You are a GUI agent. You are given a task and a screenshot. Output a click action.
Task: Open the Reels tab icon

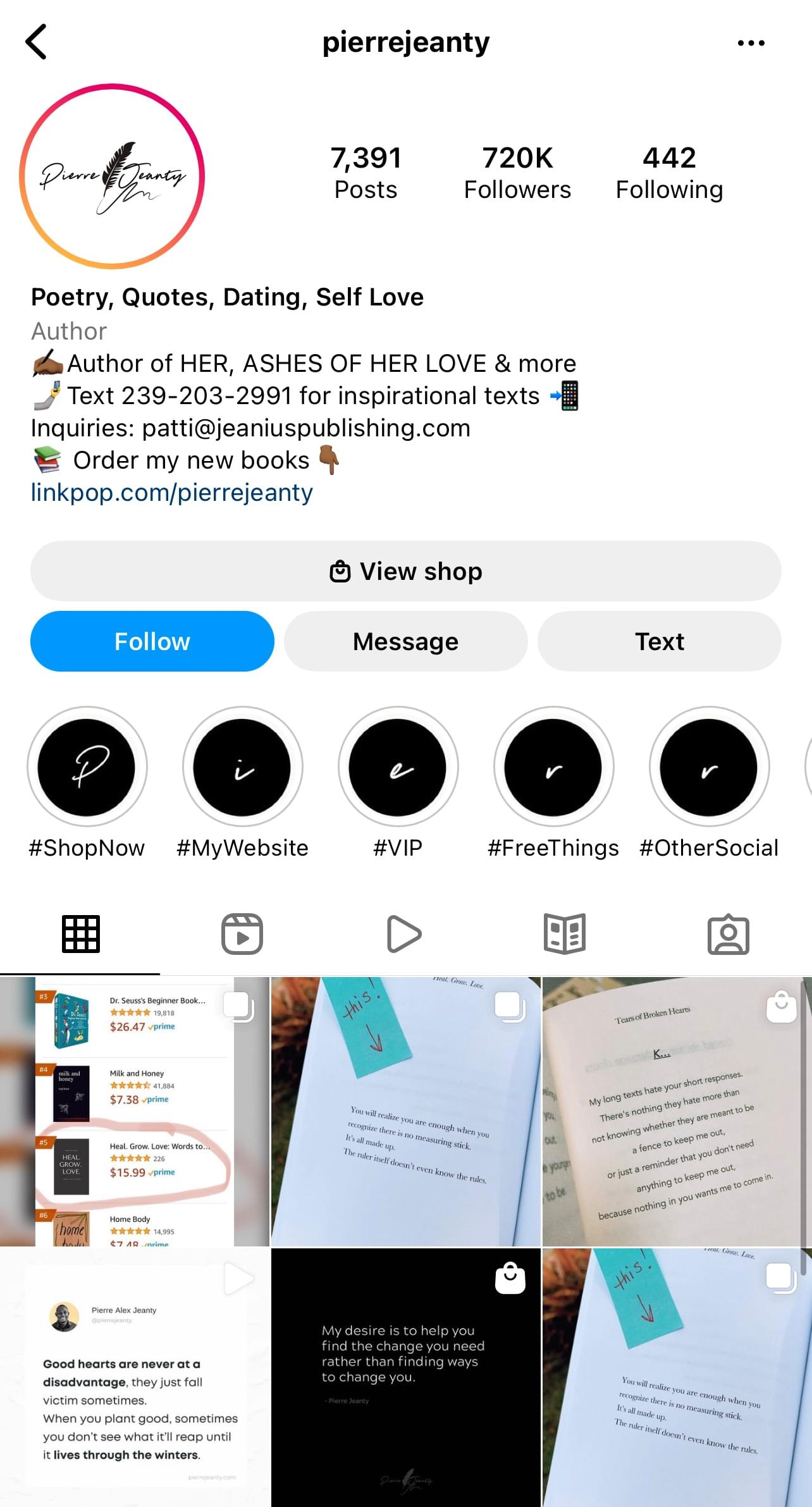click(242, 933)
